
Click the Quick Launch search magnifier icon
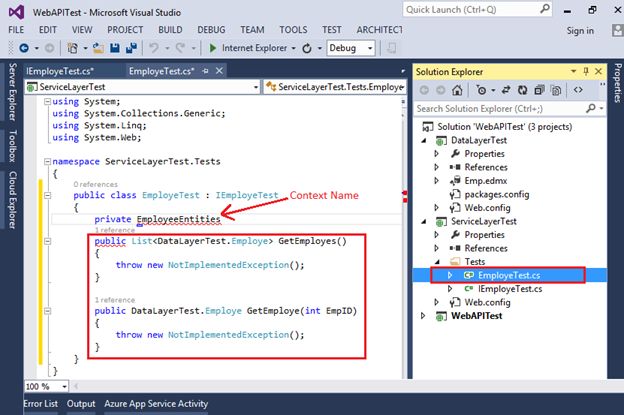(x=545, y=9)
